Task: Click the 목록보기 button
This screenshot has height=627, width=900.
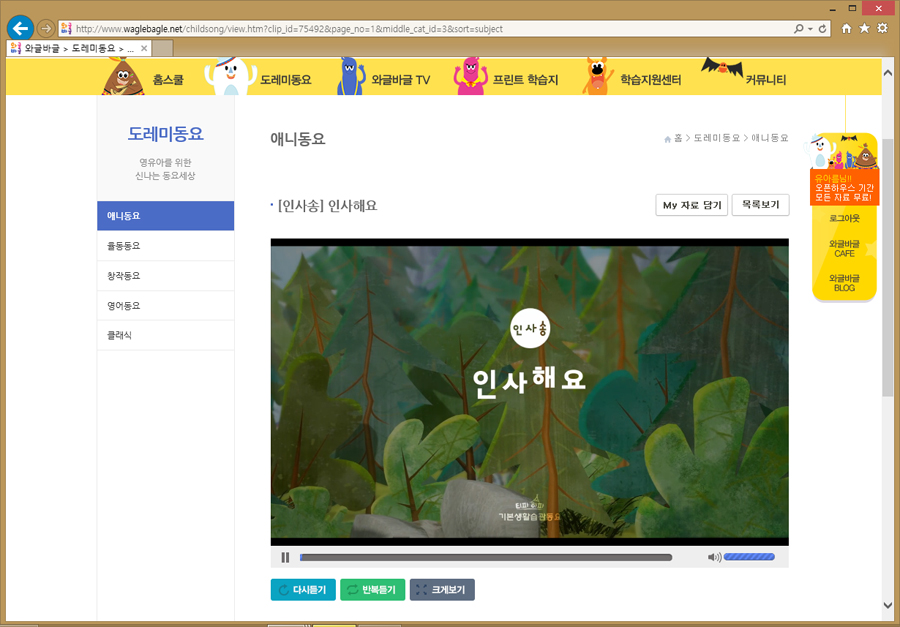Action: coord(761,205)
